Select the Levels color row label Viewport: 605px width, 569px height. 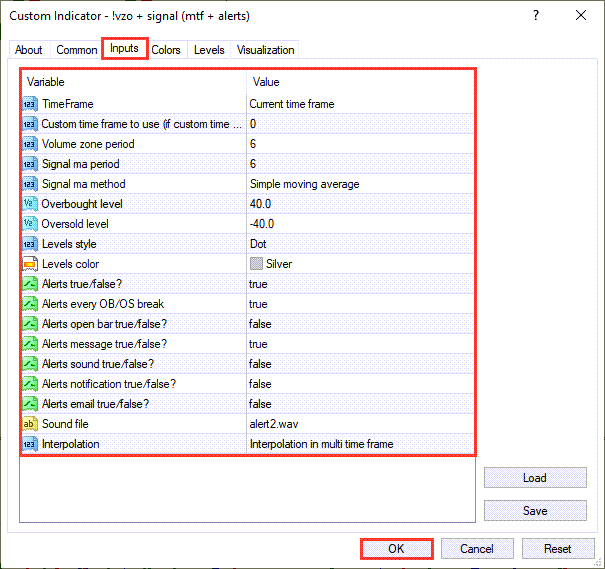(71, 264)
